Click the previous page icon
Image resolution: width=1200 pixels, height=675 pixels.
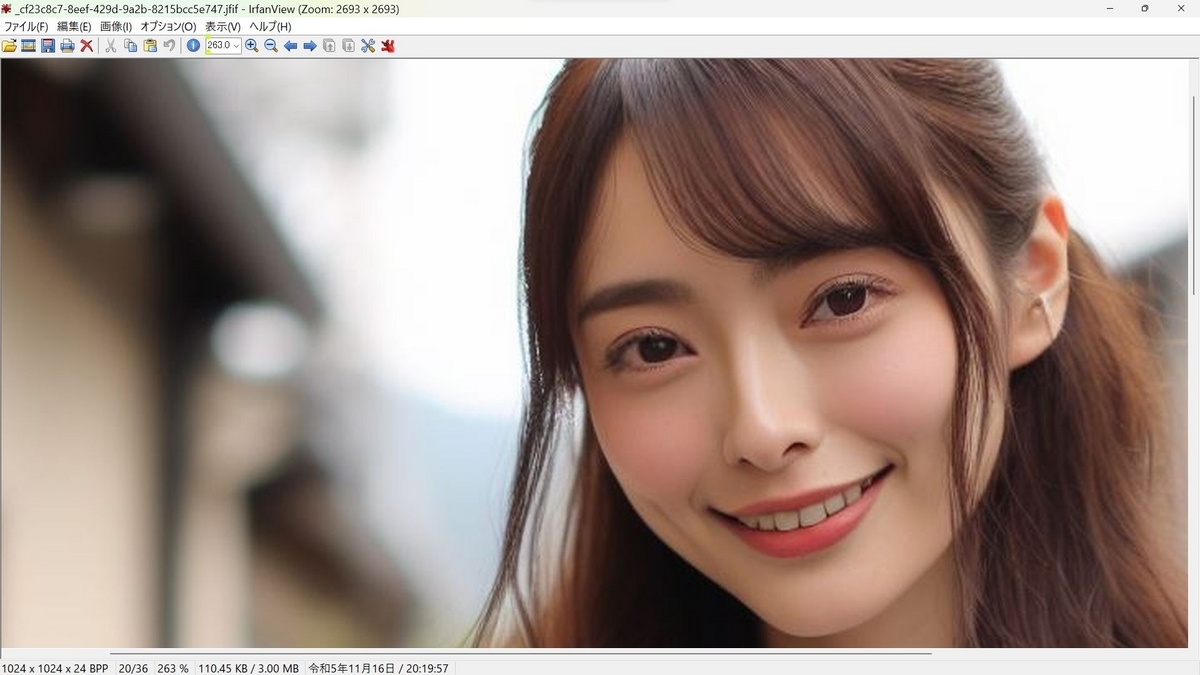tap(329, 46)
